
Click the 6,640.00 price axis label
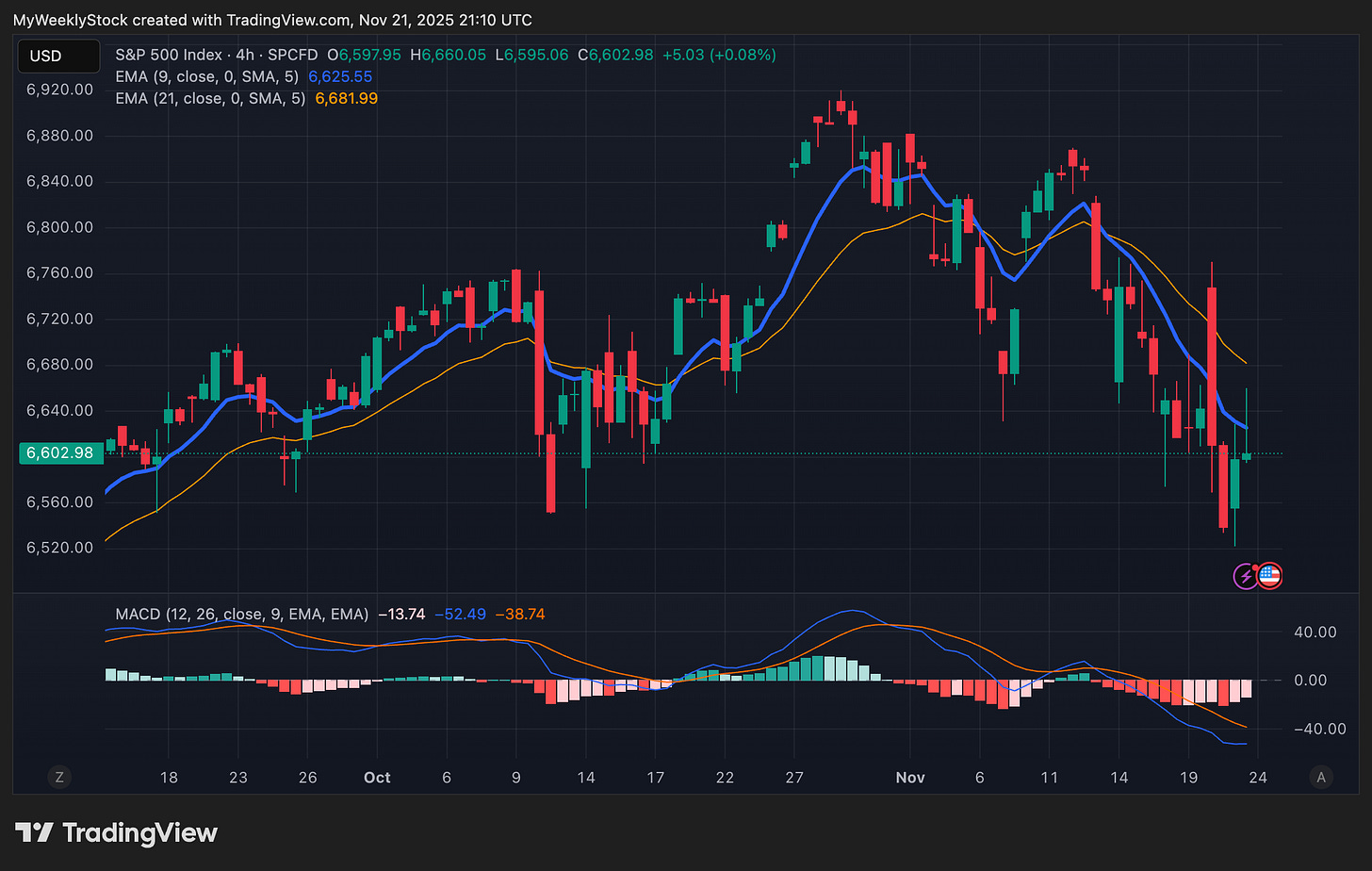point(59,410)
